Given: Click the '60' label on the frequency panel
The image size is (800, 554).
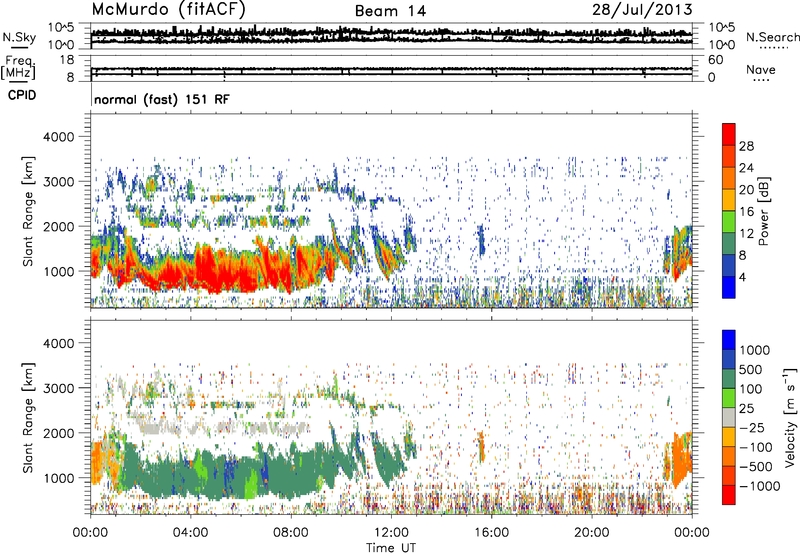Looking at the screenshot, I should click(715, 60).
